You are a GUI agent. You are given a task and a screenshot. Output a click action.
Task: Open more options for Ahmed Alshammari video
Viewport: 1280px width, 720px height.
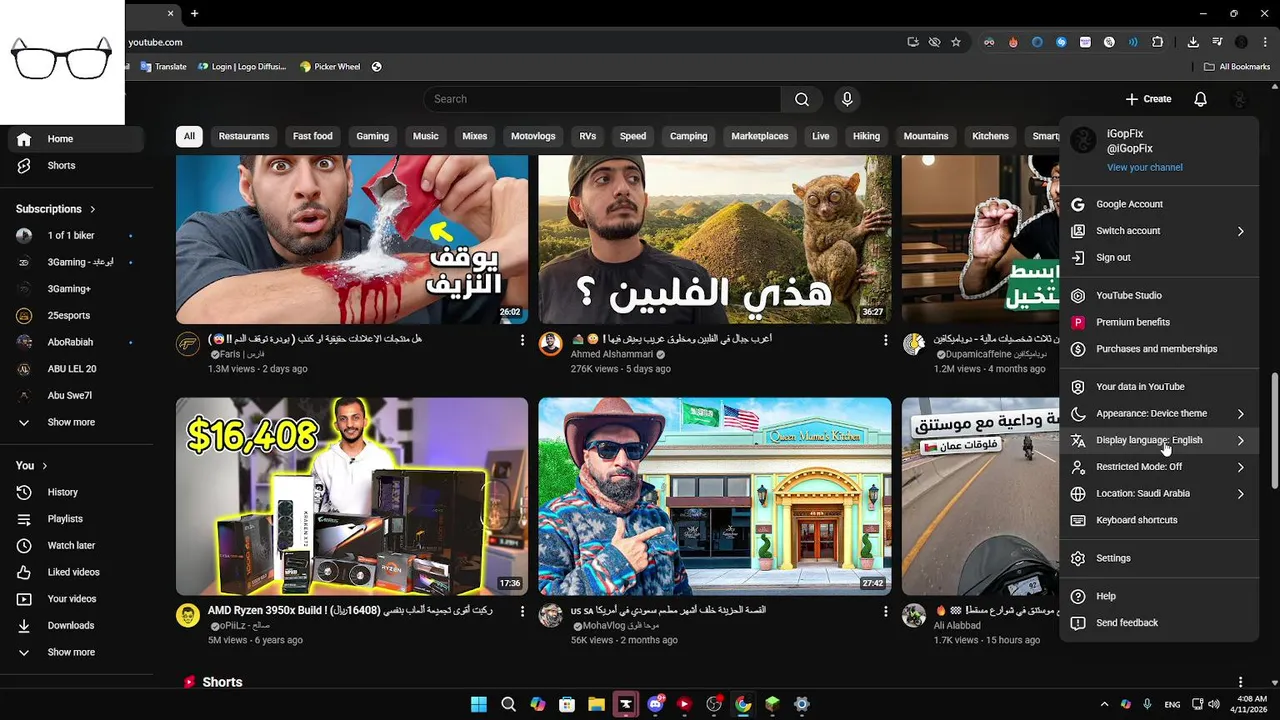pyautogui.click(x=885, y=341)
